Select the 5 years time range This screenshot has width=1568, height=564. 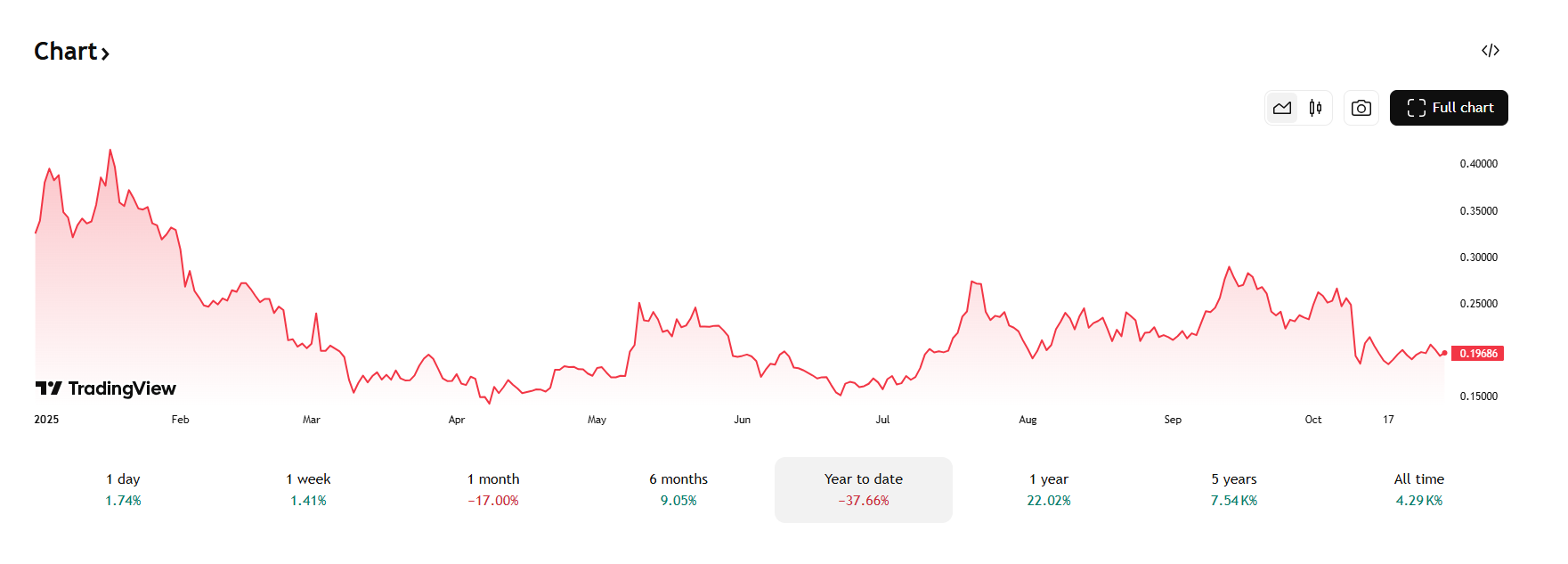pos(1234,489)
